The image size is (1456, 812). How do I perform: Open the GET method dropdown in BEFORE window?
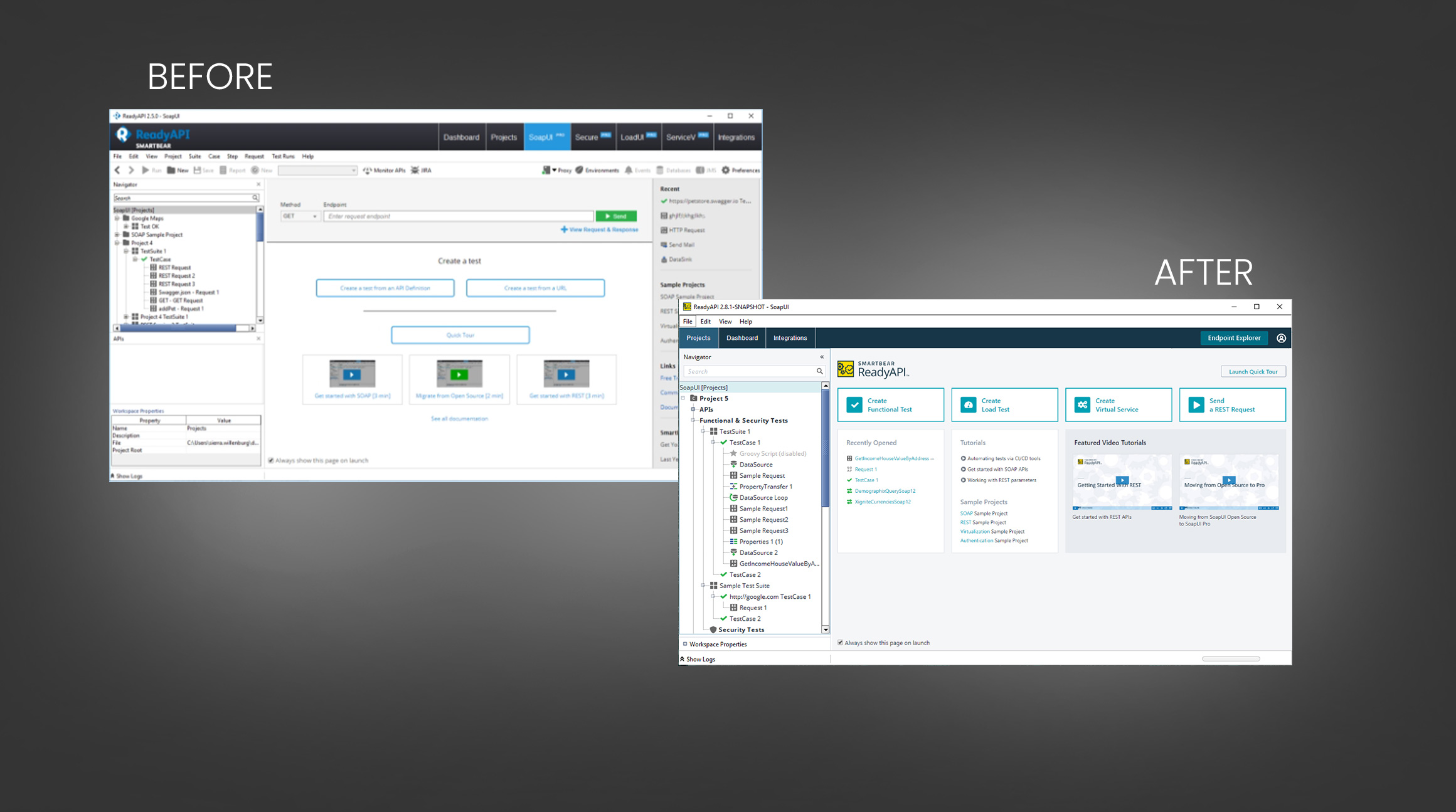pyautogui.click(x=300, y=216)
